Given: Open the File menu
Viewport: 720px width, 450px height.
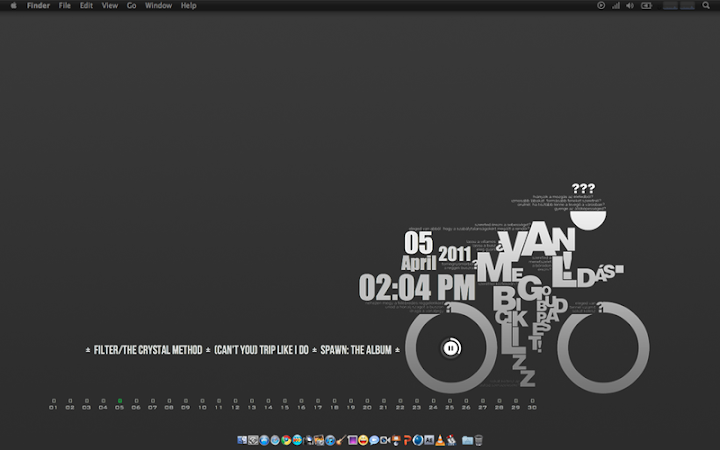Looking at the screenshot, I should coord(65,6).
